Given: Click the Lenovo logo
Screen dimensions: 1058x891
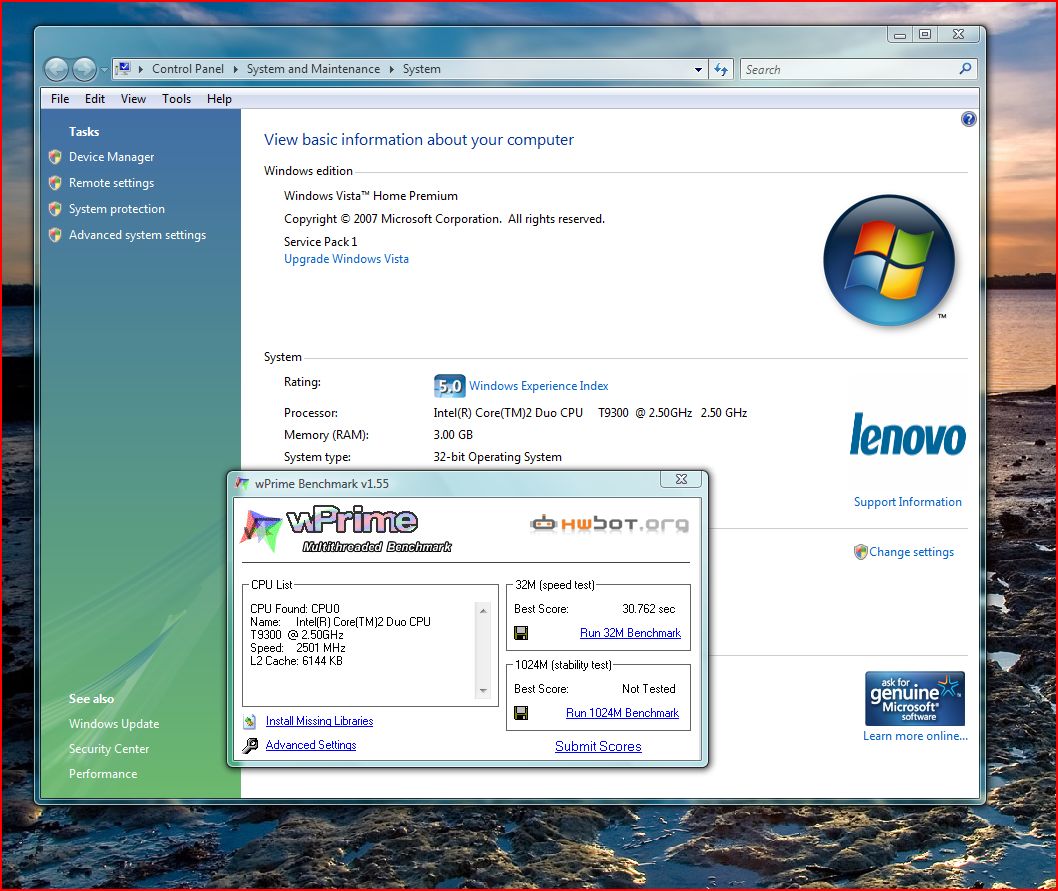Looking at the screenshot, I should 908,435.
